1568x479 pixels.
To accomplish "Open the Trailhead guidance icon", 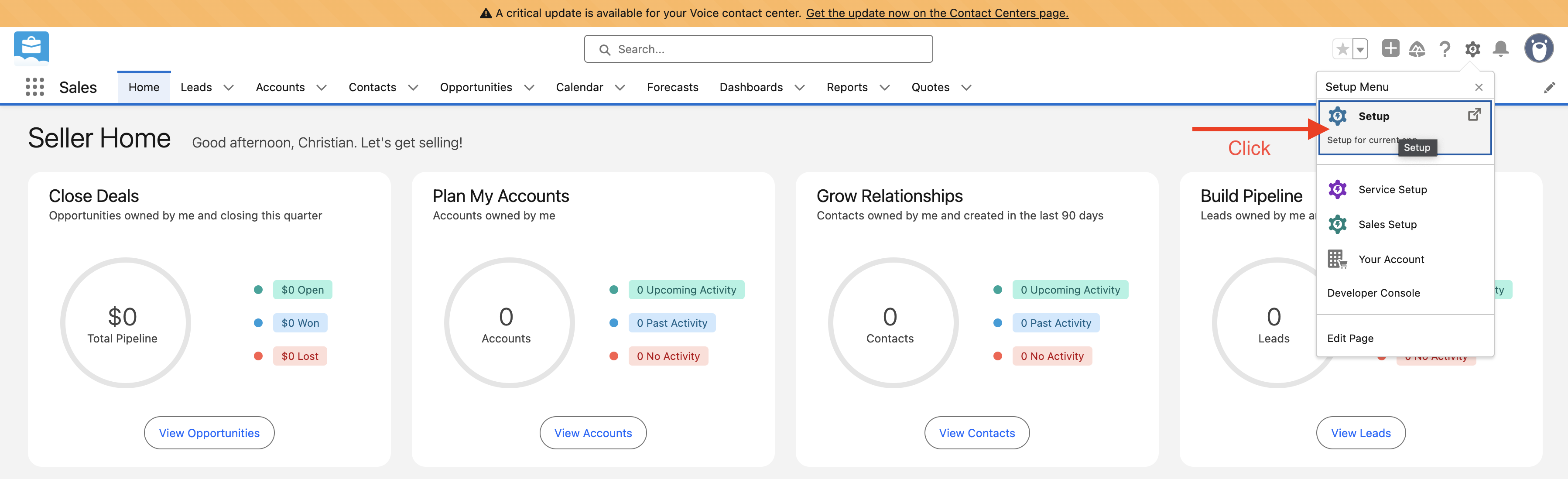I will tap(1417, 49).
